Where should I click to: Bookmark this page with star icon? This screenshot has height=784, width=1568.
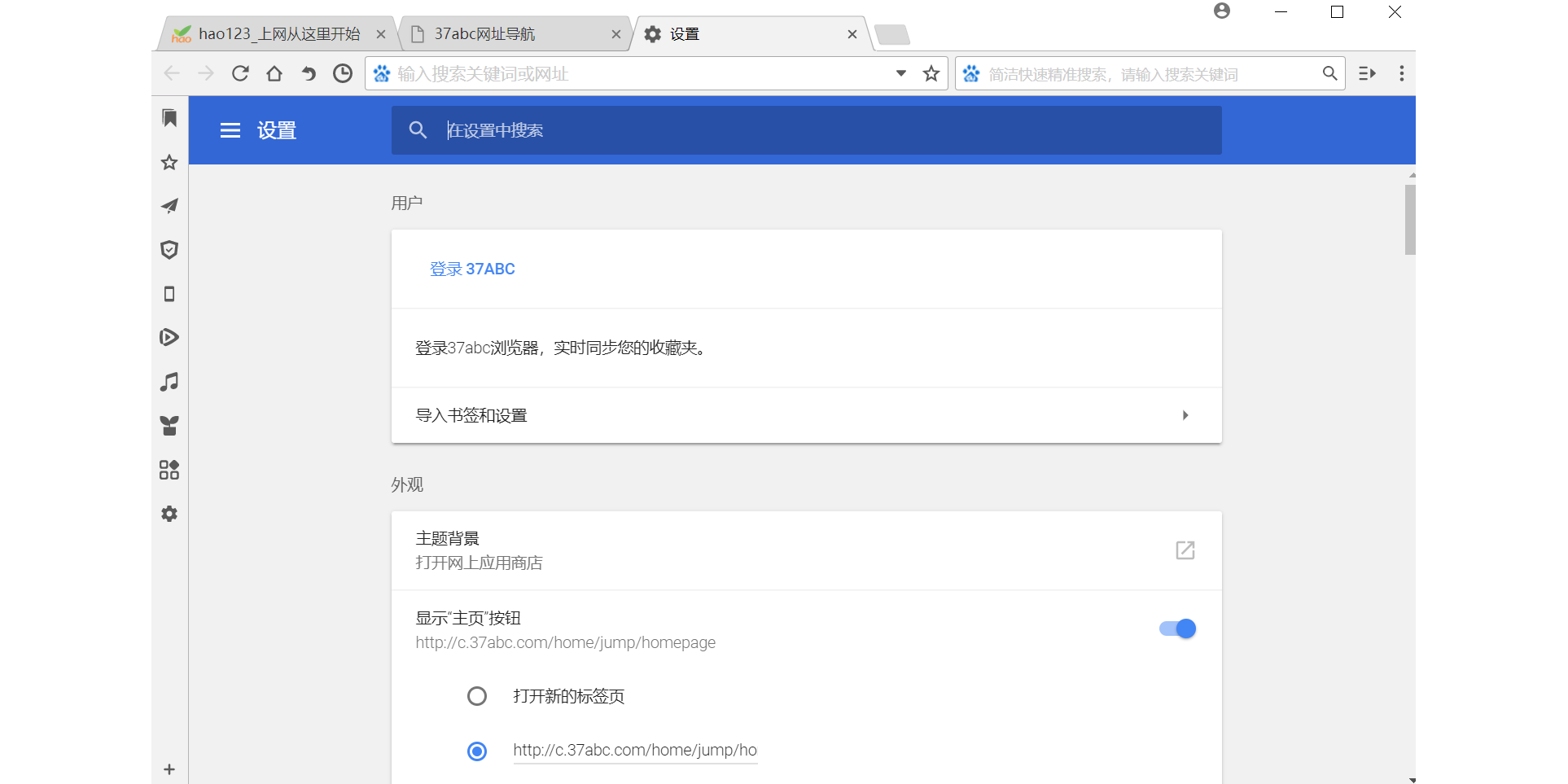click(x=931, y=74)
